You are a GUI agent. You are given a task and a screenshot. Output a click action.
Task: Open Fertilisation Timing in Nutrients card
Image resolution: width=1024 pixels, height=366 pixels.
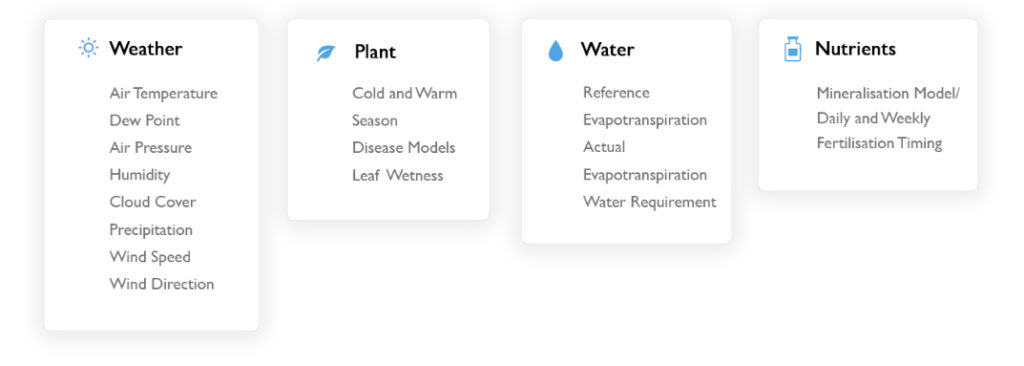(x=879, y=143)
